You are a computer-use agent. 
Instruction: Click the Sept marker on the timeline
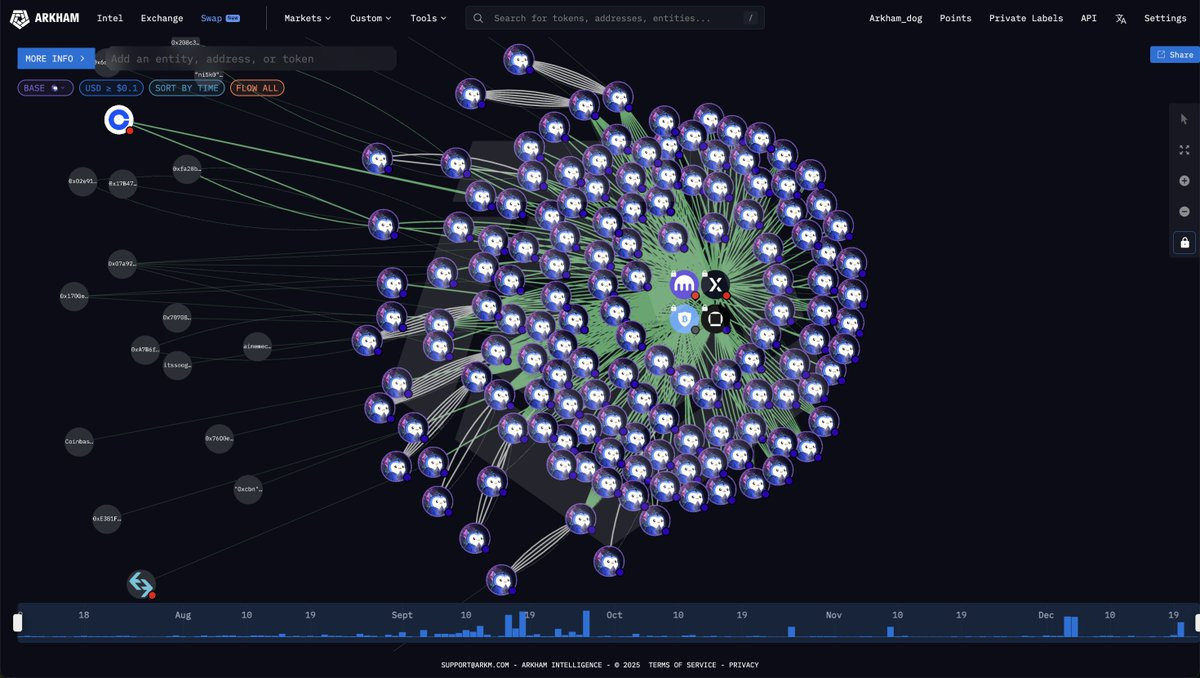click(402, 615)
